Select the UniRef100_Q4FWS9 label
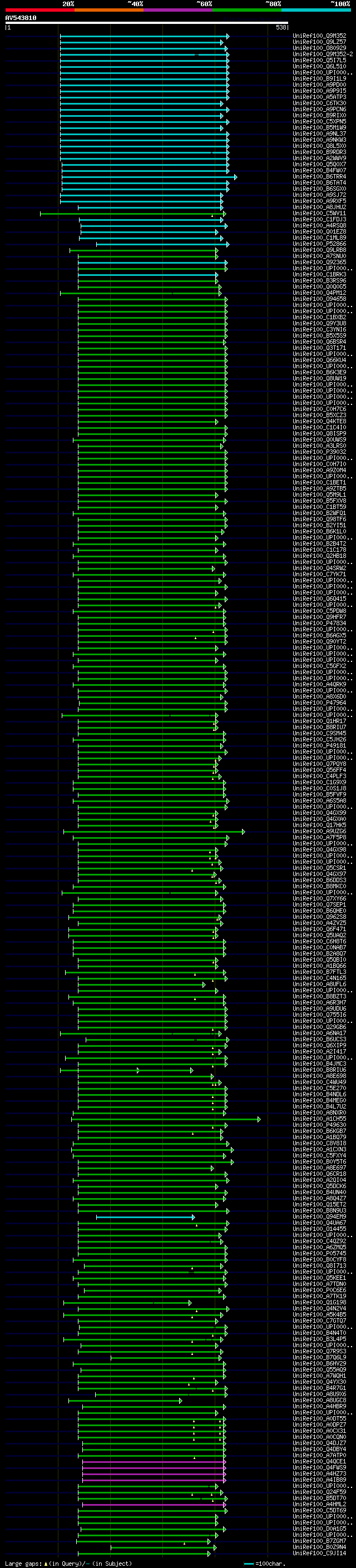This screenshot has height=1568, width=356. pyautogui.click(x=319, y=1467)
